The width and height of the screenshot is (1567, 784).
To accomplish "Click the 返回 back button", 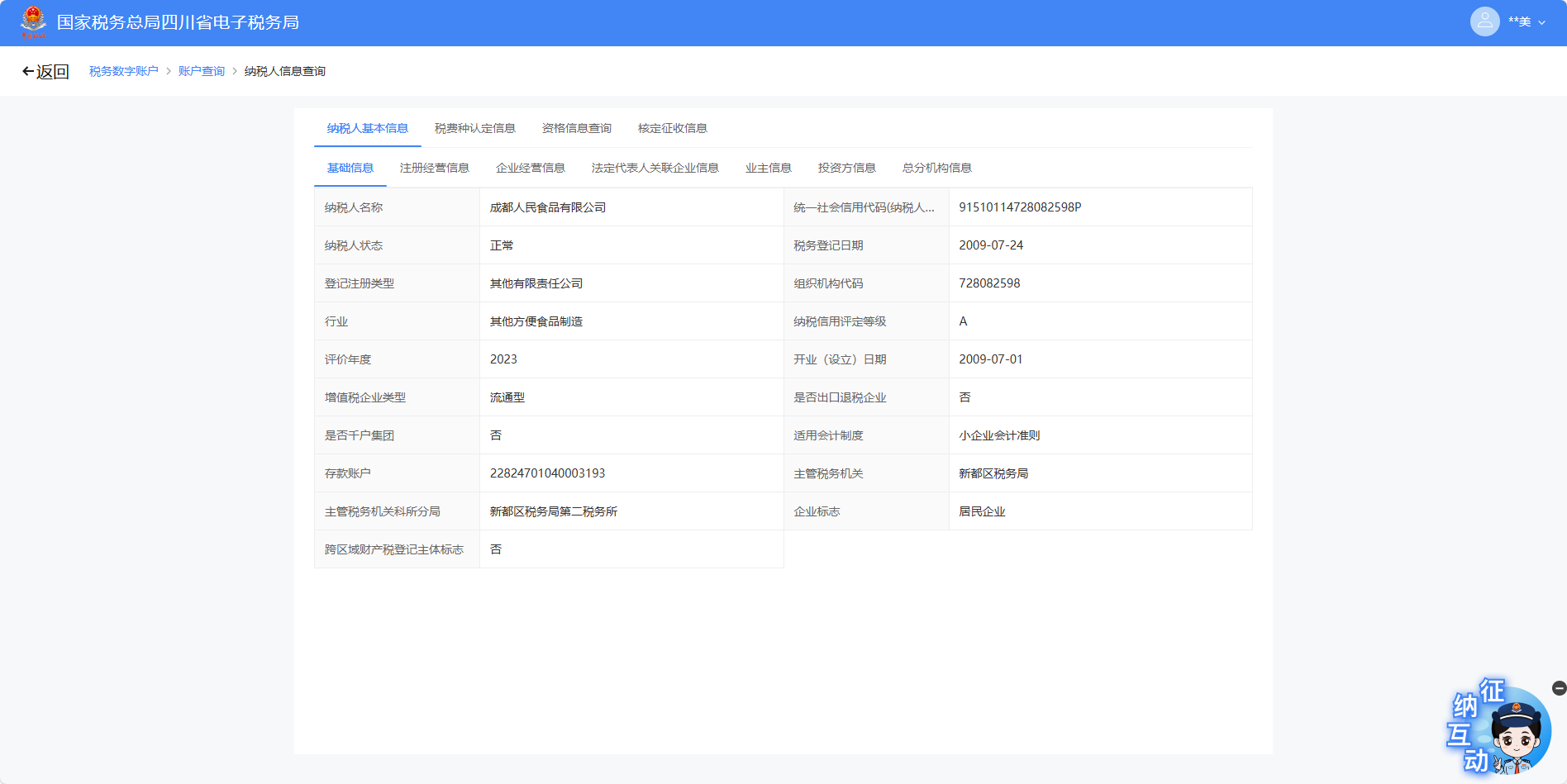I will coord(45,72).
